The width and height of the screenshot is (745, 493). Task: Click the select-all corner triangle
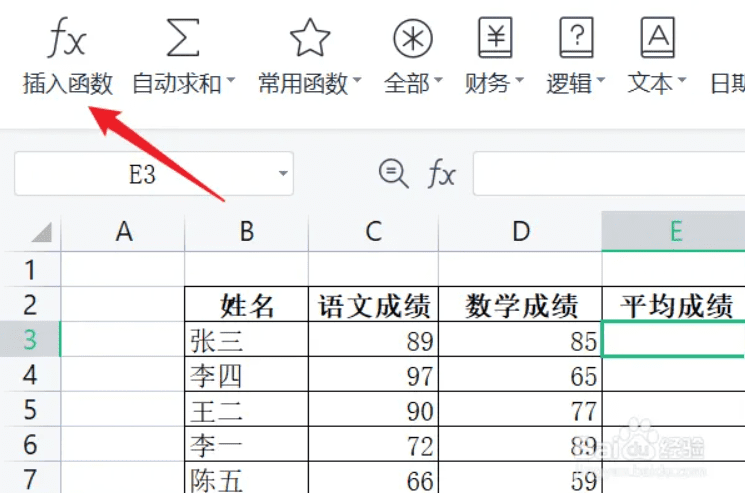[40, 233]
